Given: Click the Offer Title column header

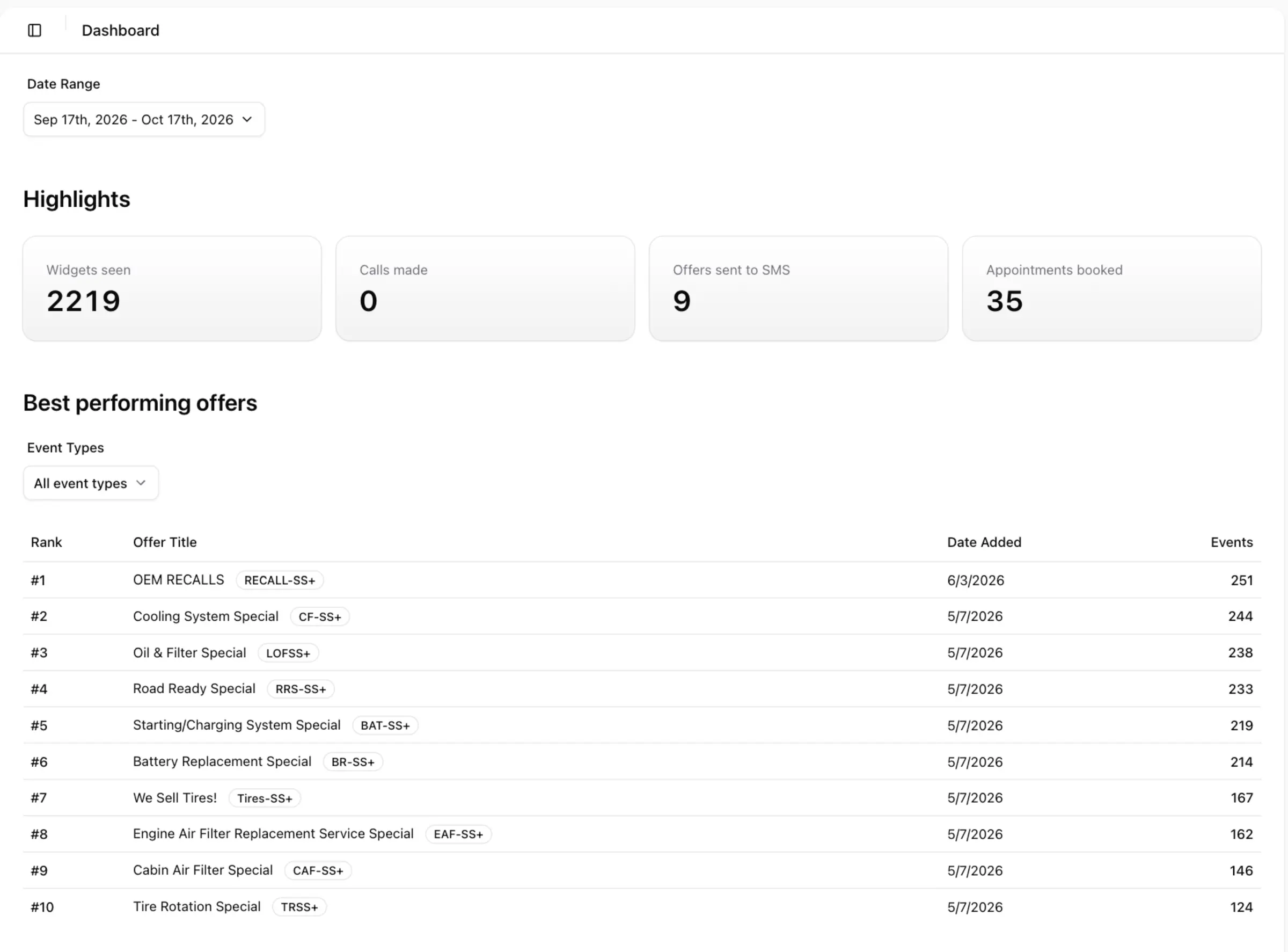Looking at the screenshot, I should 165,542.
